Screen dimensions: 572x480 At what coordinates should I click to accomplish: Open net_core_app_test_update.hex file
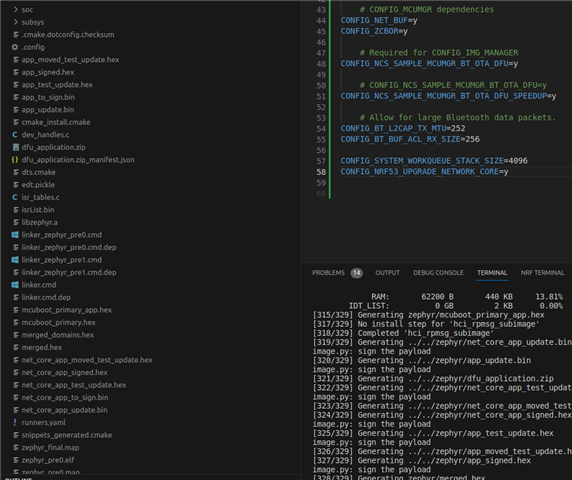click(74, 385)
